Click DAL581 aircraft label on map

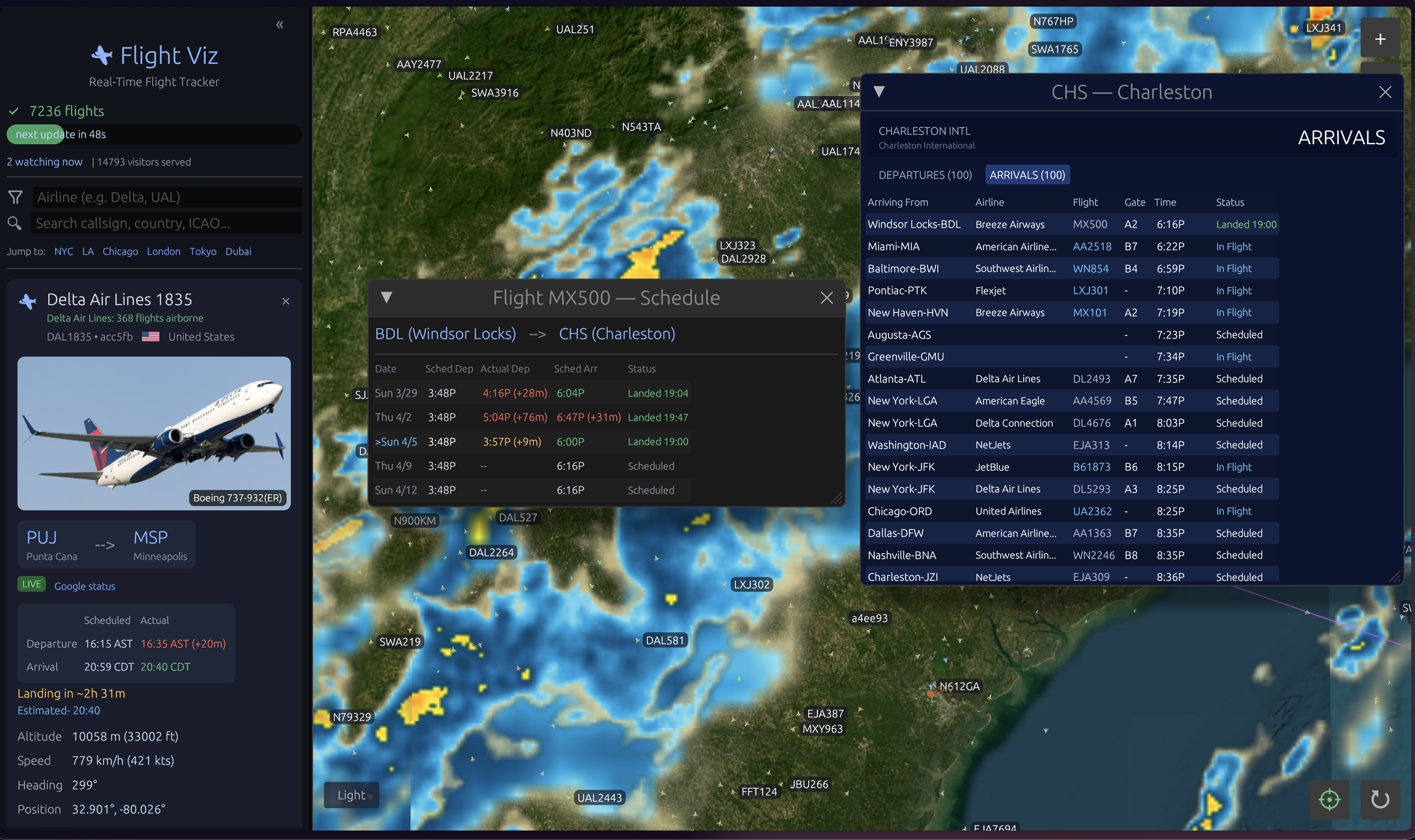664,640
